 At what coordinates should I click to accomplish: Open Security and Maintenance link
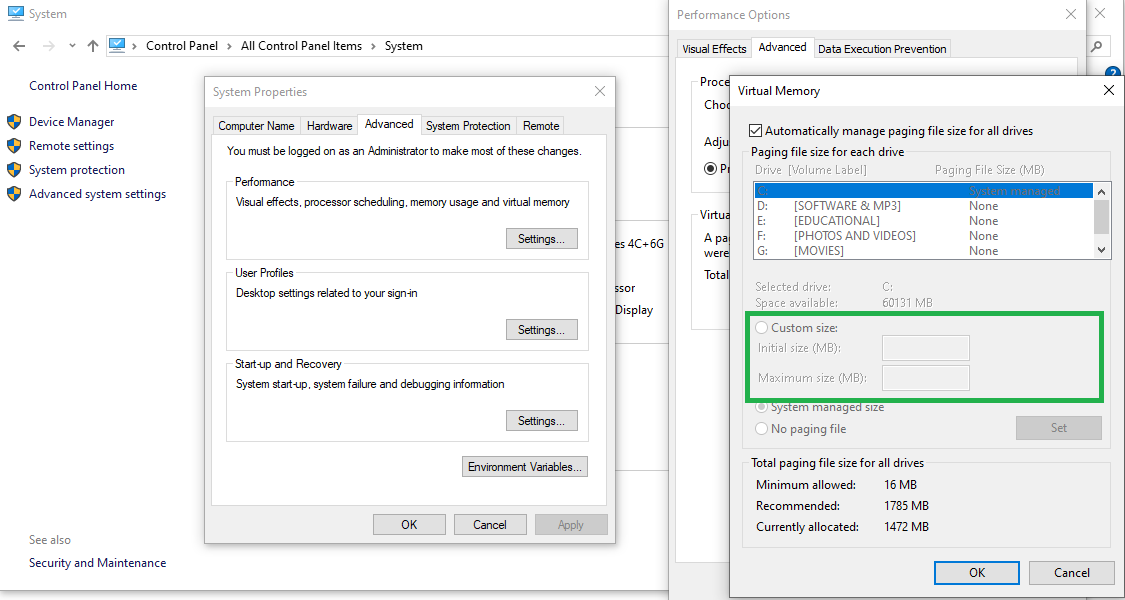point(97,563)
